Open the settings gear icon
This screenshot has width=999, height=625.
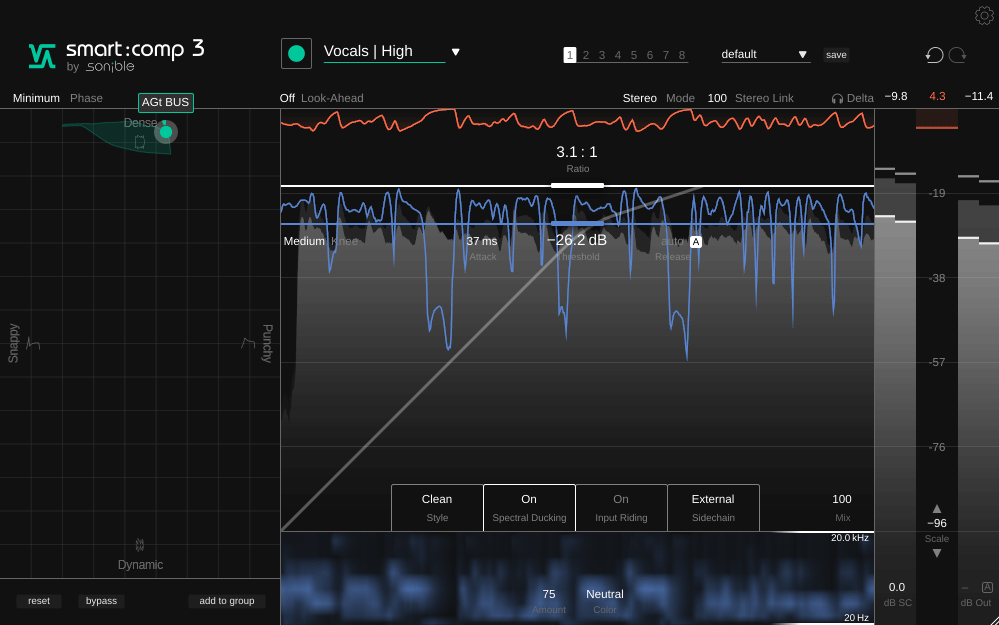point(984,15)
